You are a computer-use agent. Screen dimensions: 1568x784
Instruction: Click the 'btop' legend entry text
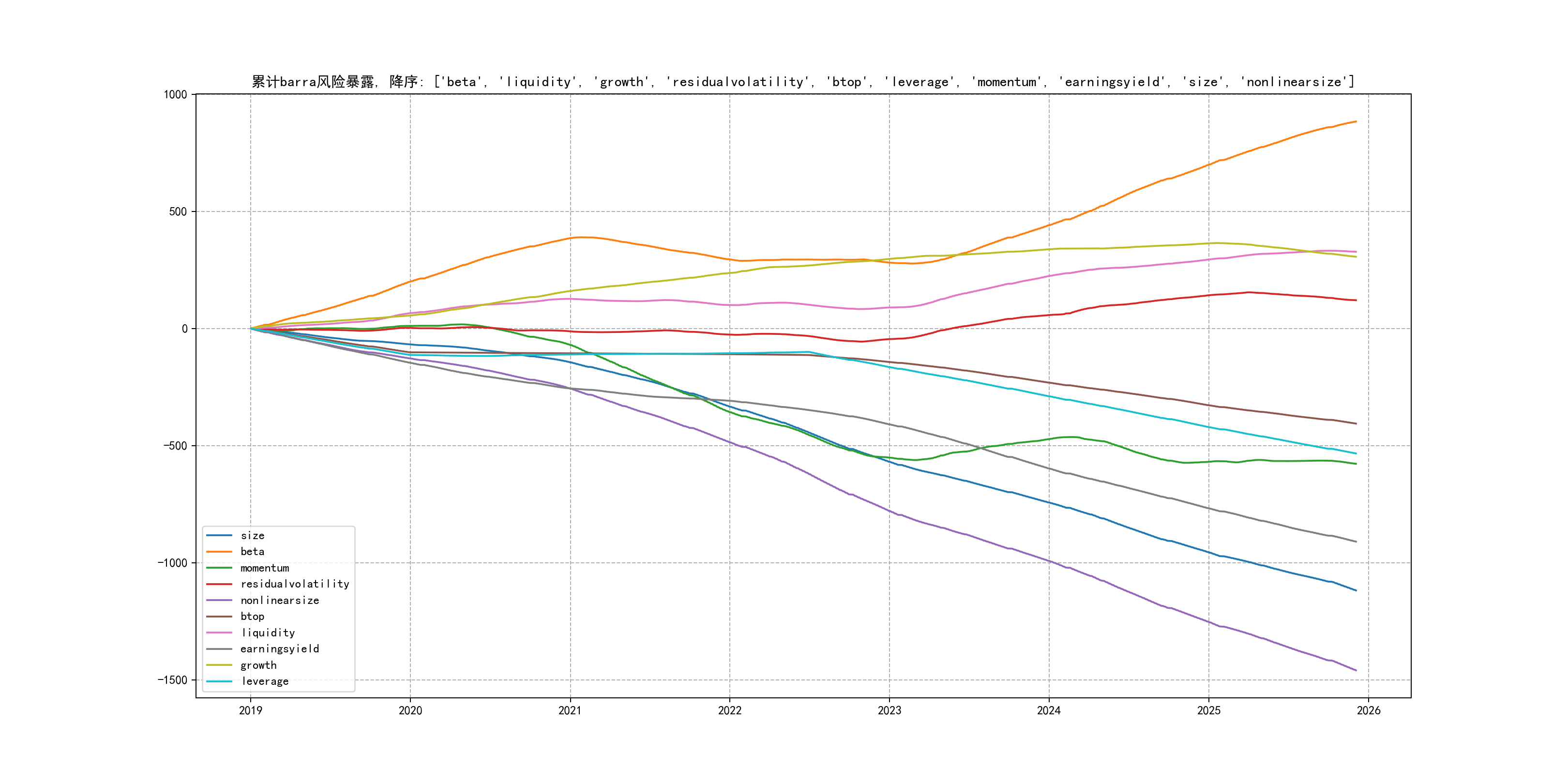pyautogui.click(x=252, y=617)
